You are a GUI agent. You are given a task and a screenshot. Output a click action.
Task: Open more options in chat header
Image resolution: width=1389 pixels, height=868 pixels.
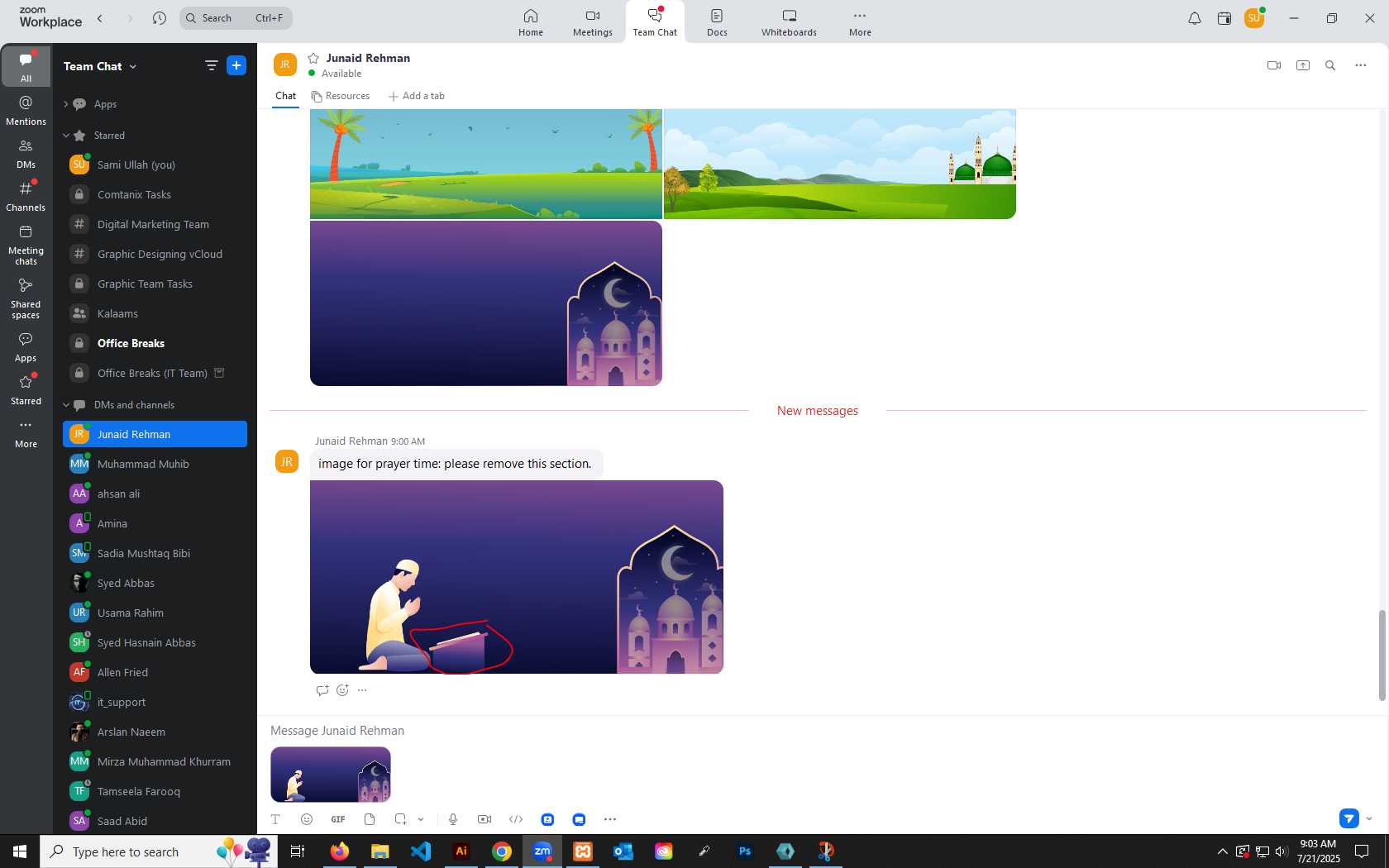coord(1360,65)
